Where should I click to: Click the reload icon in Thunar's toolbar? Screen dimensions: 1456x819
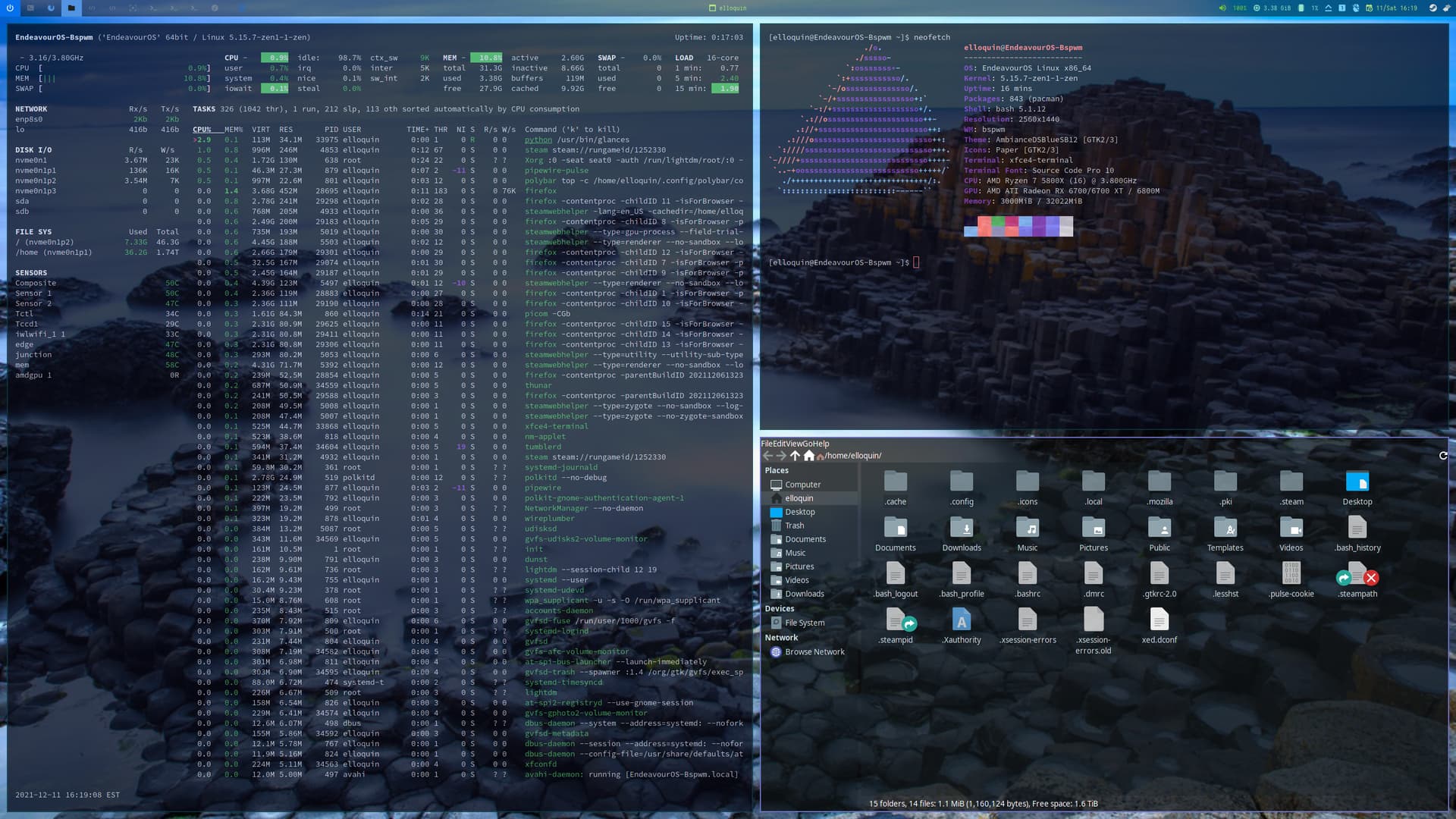1442,456
